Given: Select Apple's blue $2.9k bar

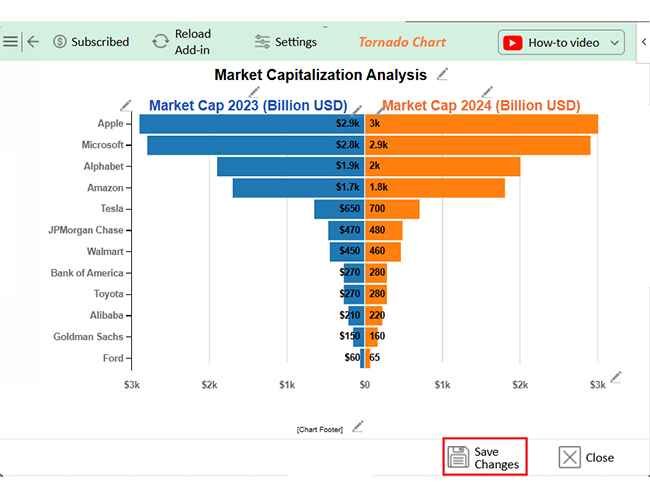Looking at the screenshot, I should tap(252, 124).
